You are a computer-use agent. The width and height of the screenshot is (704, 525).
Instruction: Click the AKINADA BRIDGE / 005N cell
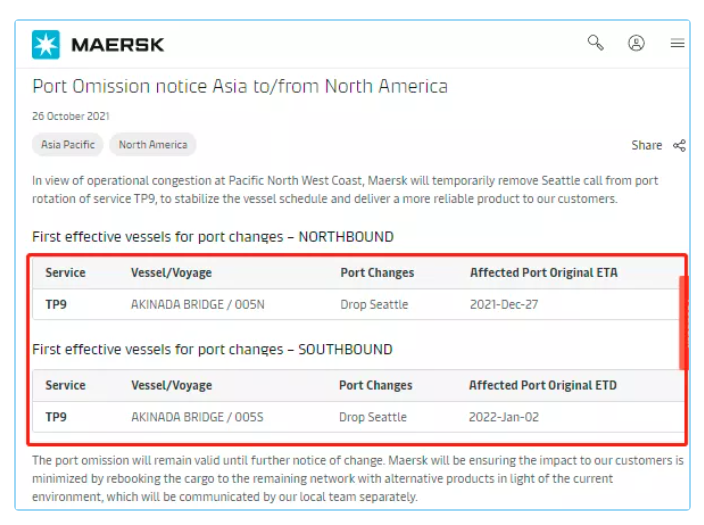coord(198,304)
